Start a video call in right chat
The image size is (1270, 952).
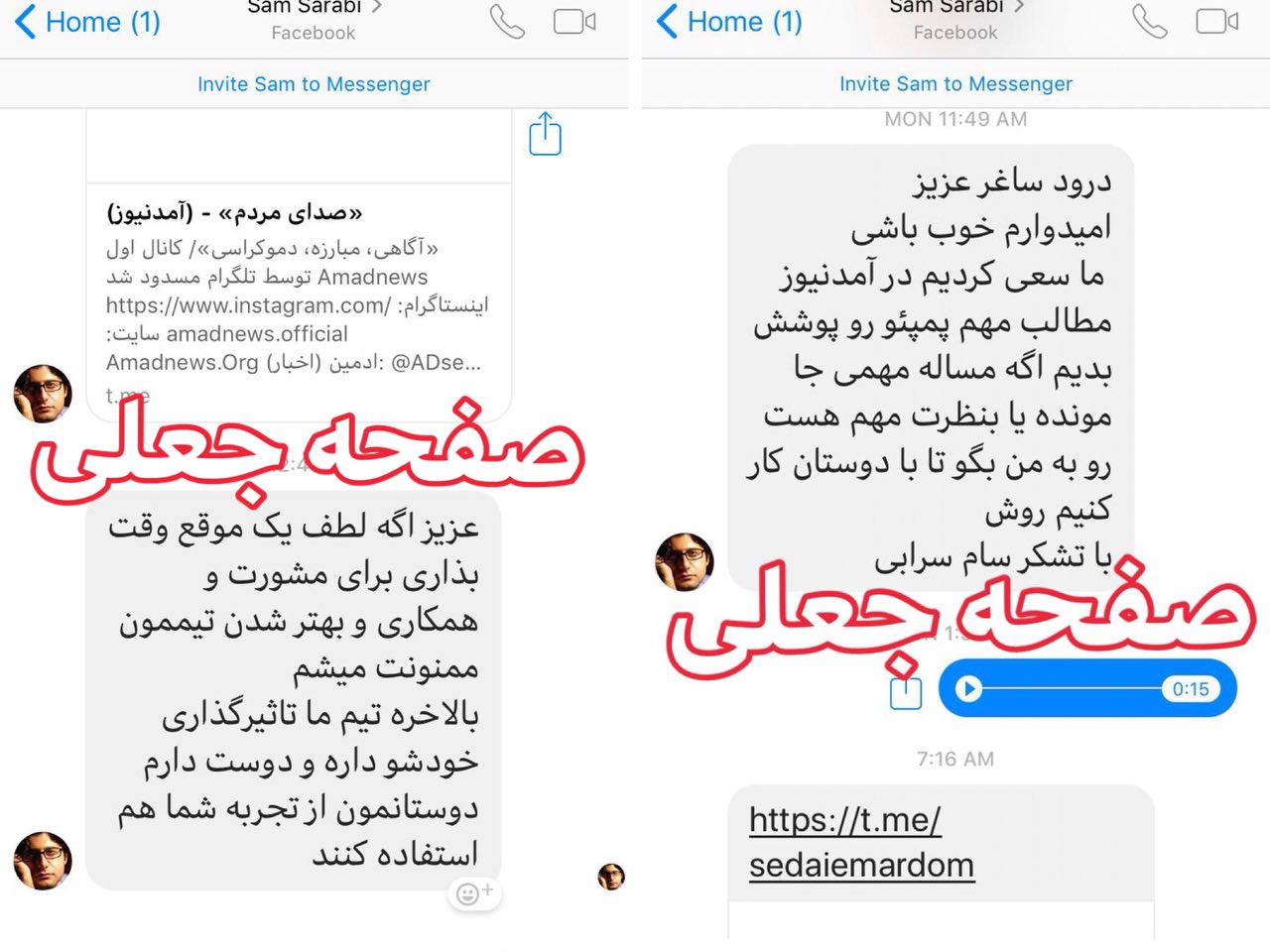point(1217,22)
